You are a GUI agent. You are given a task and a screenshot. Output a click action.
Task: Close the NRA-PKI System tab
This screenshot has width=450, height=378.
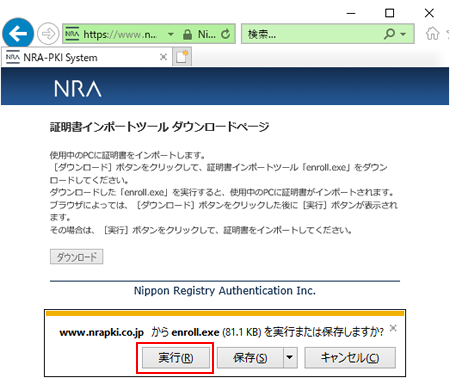163,57
